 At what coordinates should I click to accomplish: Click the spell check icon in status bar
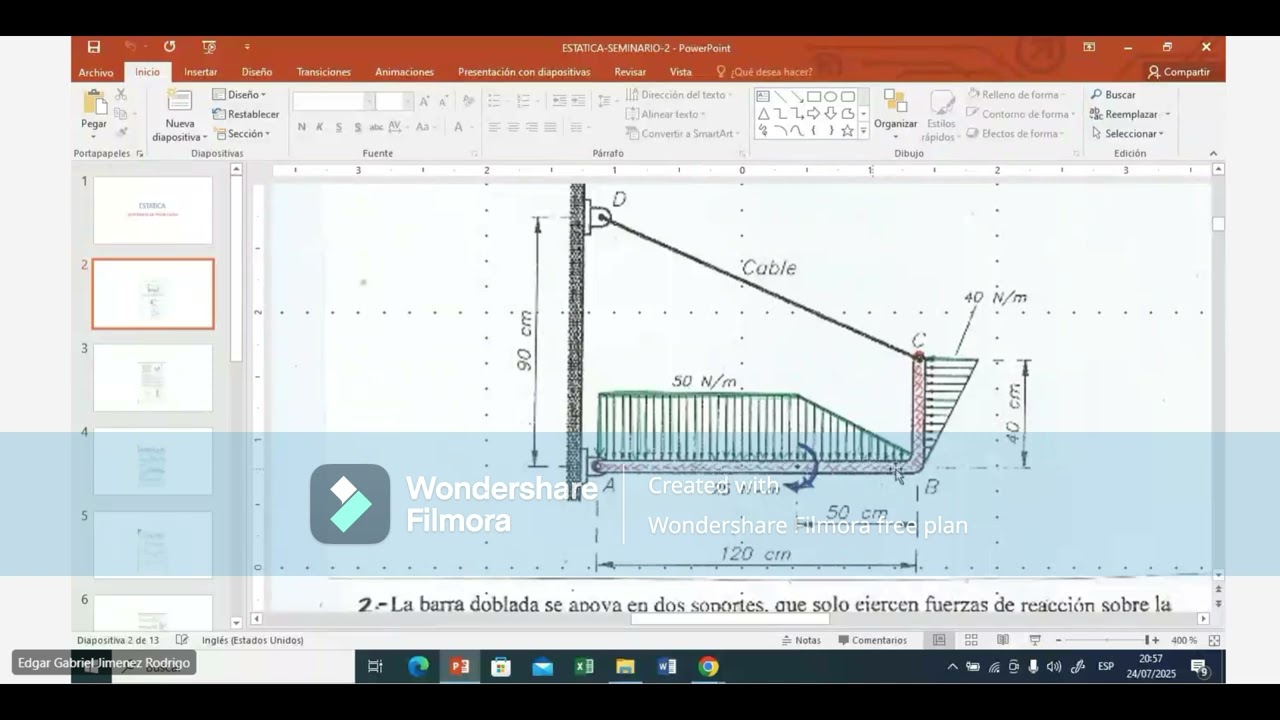point(182,640)
